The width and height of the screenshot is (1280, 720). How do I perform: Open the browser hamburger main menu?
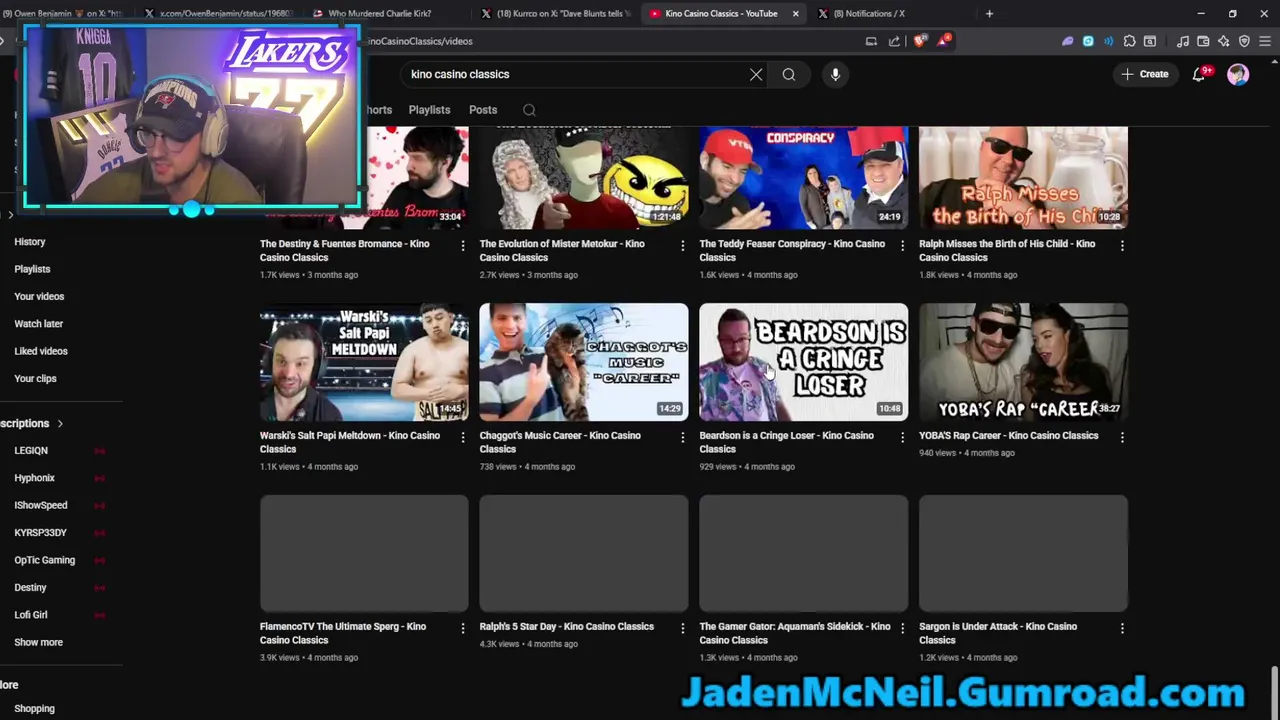pos(1265,41)
